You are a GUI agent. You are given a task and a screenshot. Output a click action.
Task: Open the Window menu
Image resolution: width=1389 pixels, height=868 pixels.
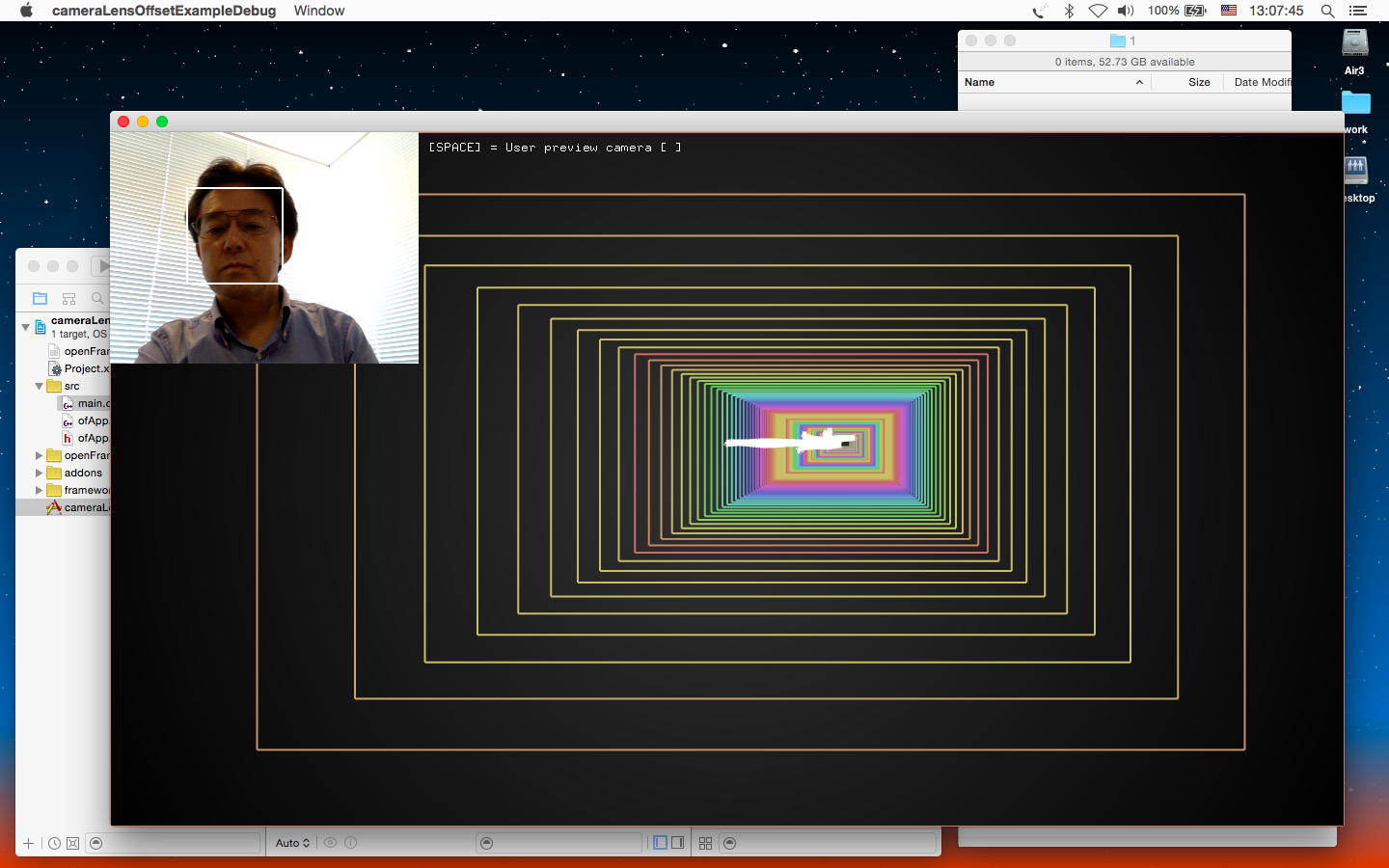(x=319, y=11)
